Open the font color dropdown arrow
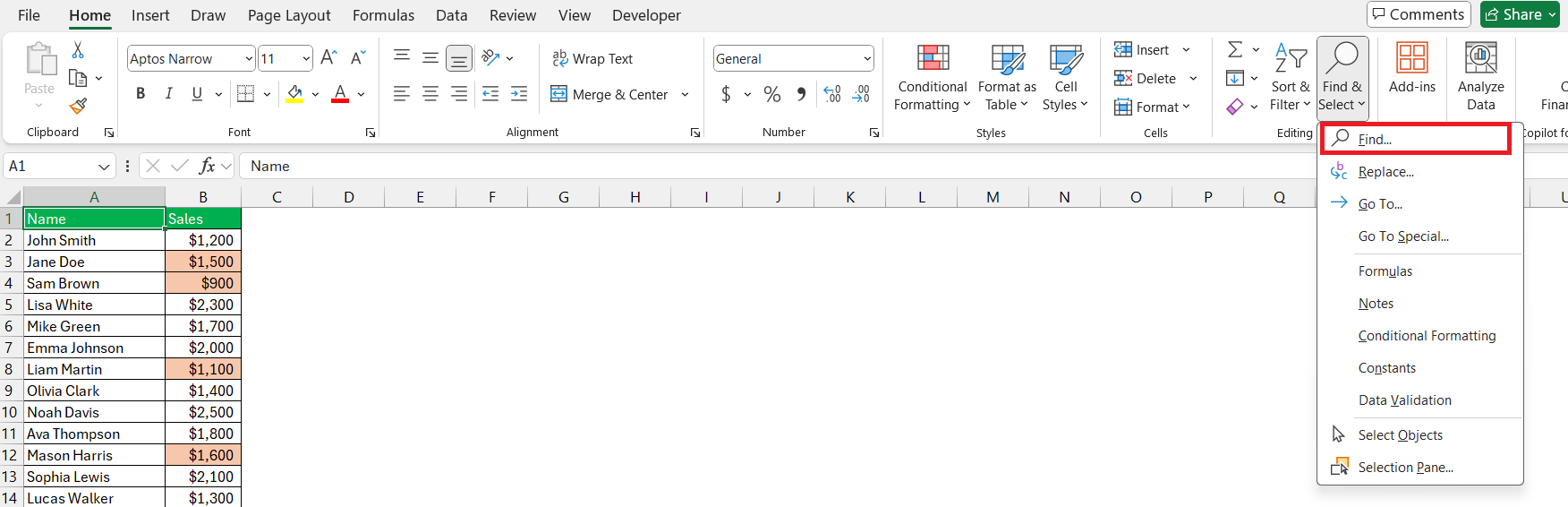 (x=361, y=94)
